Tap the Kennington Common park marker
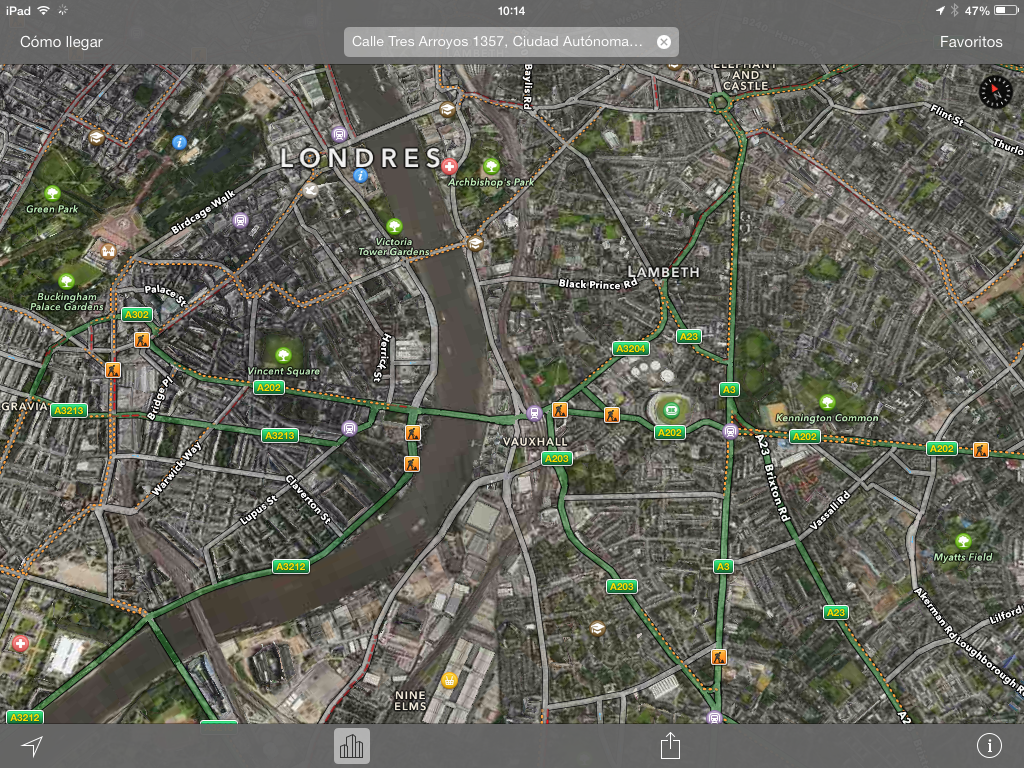Image resolution: width=1024 pixels, height=768 pixels. pos(827,401)
